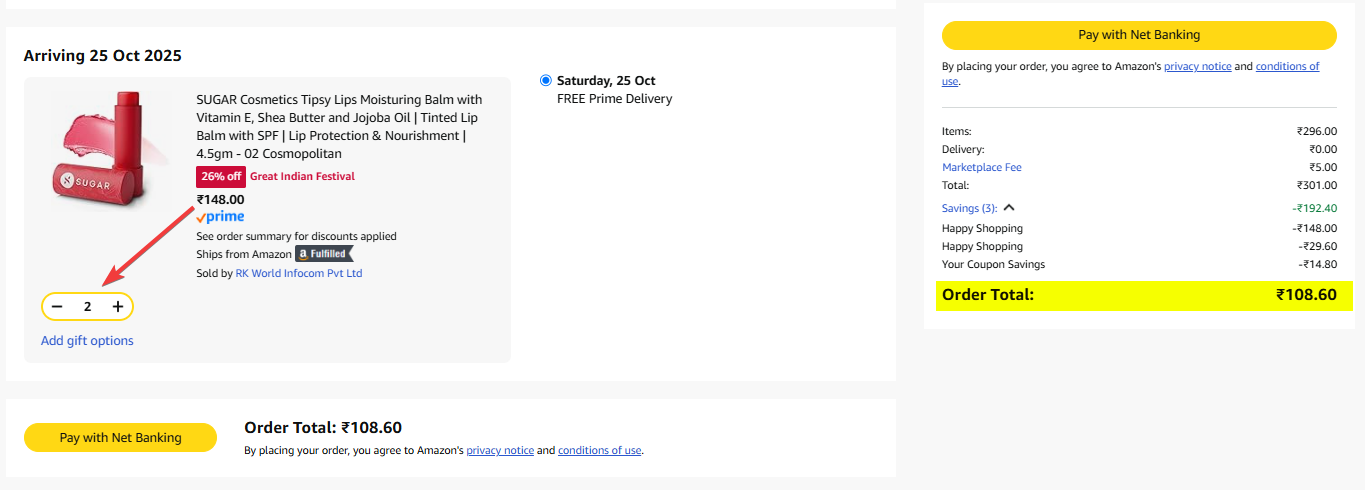Screen dimensions: 1365x490
Task: Click the 26% off deal badge
Action: pyautogui.click(x=221, y=177)
